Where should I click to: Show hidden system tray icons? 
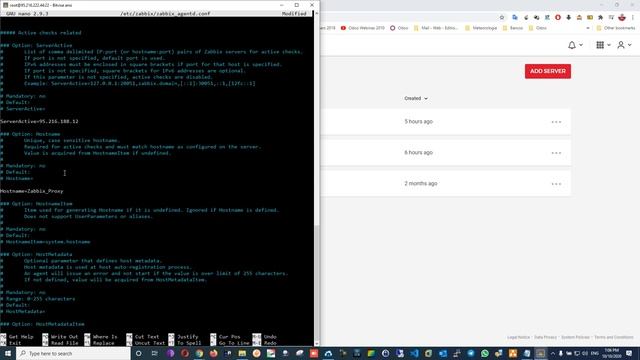click(x=553, y=353)
